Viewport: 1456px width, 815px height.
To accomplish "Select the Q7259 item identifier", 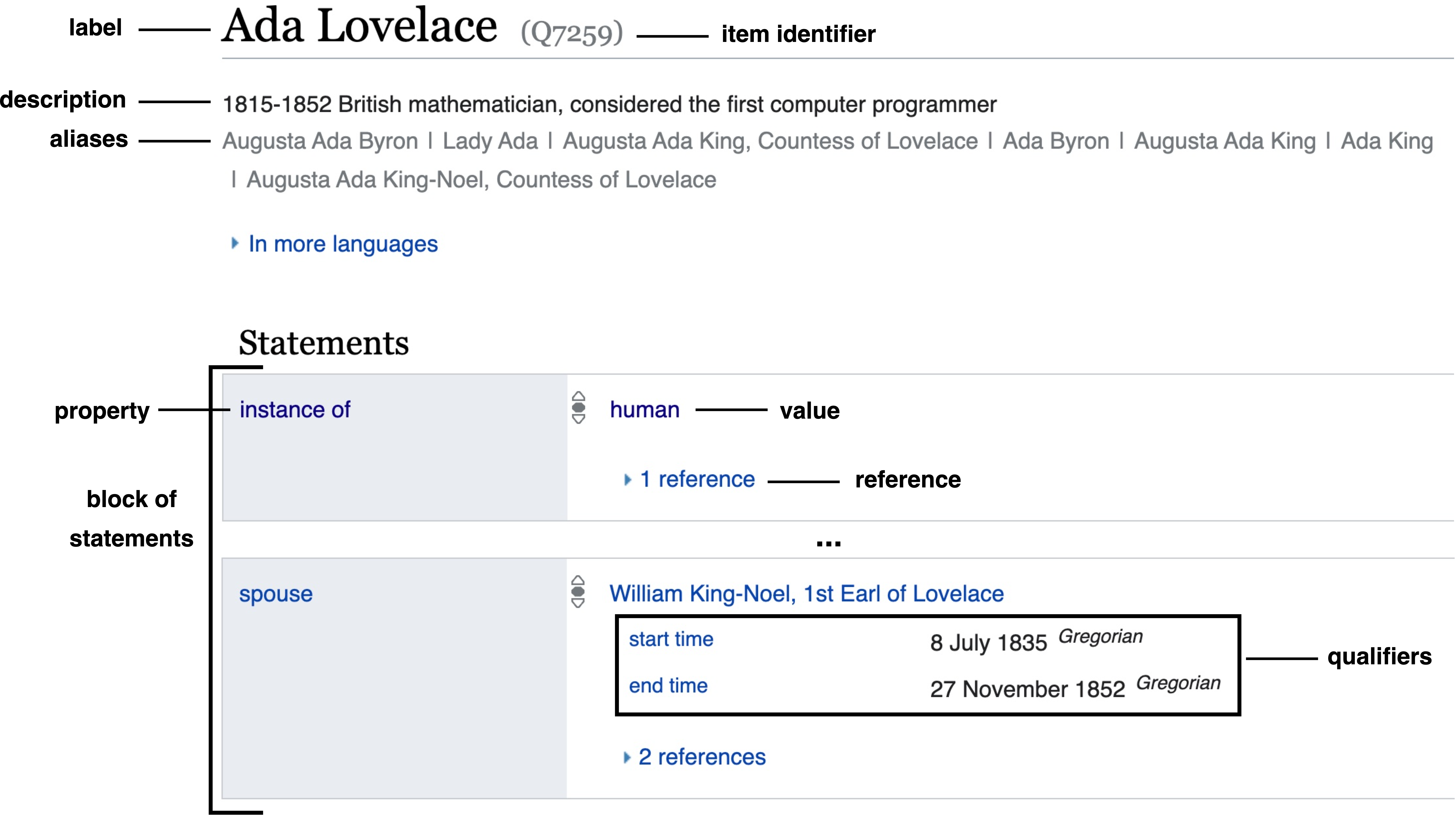I will [571, 33].
